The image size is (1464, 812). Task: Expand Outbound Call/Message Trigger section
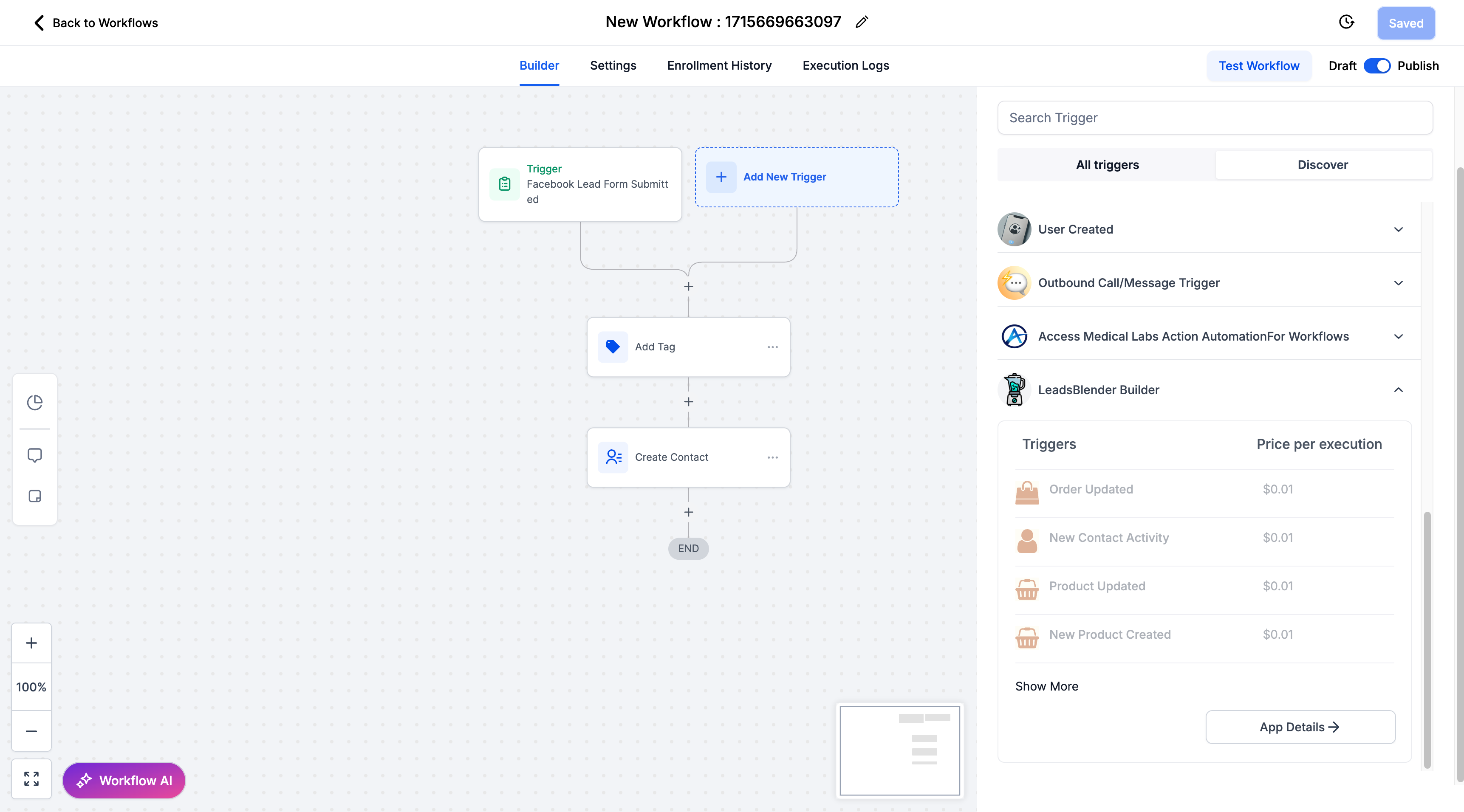click(x=1398, y=283)
